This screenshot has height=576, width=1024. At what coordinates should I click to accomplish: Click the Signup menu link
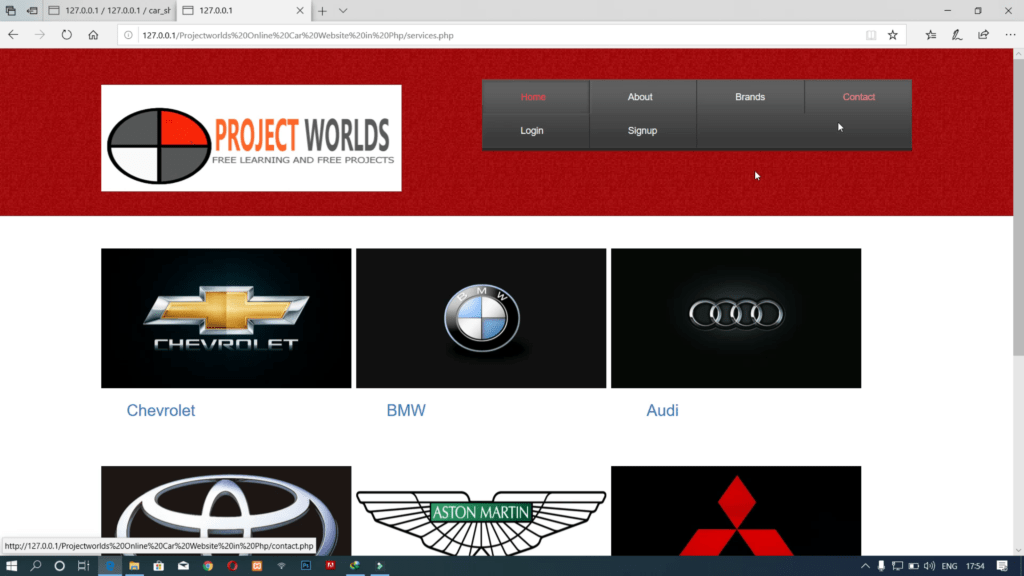click(642, 130)
